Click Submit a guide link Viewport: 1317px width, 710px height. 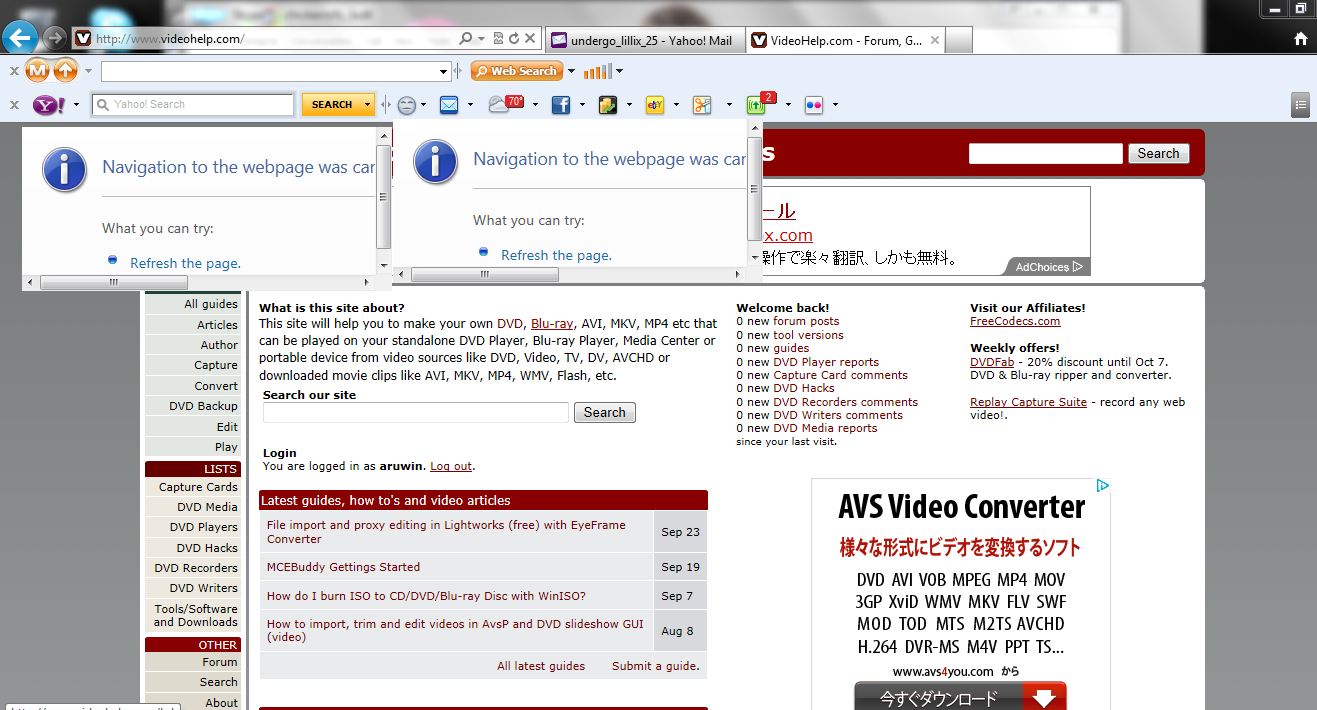(655, 666)
